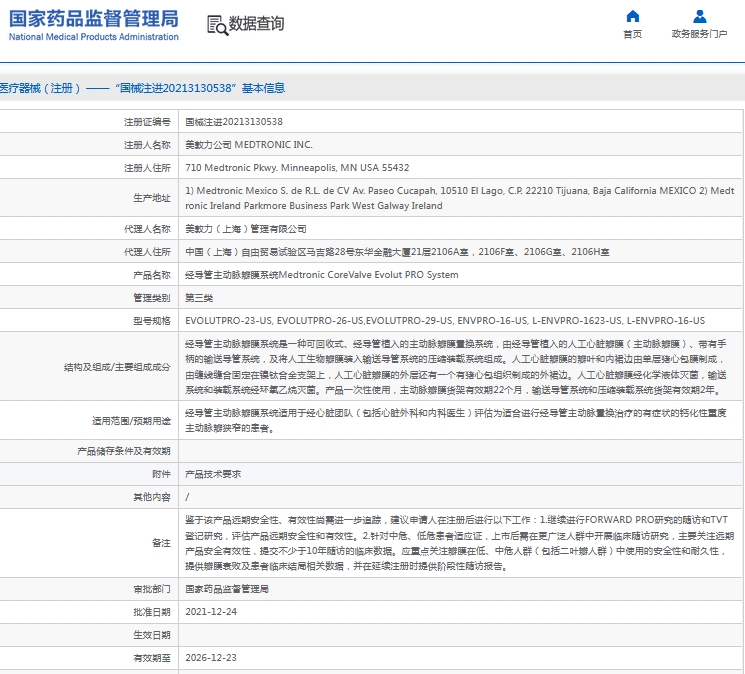Select expiry date 2026-12-23
The height and width of the screenshot is (674, 745).
click(211, 658)
